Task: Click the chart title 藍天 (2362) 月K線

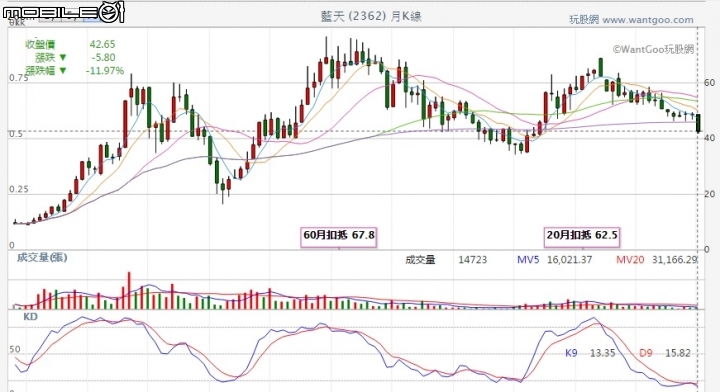Action: (x=371, y=17)
